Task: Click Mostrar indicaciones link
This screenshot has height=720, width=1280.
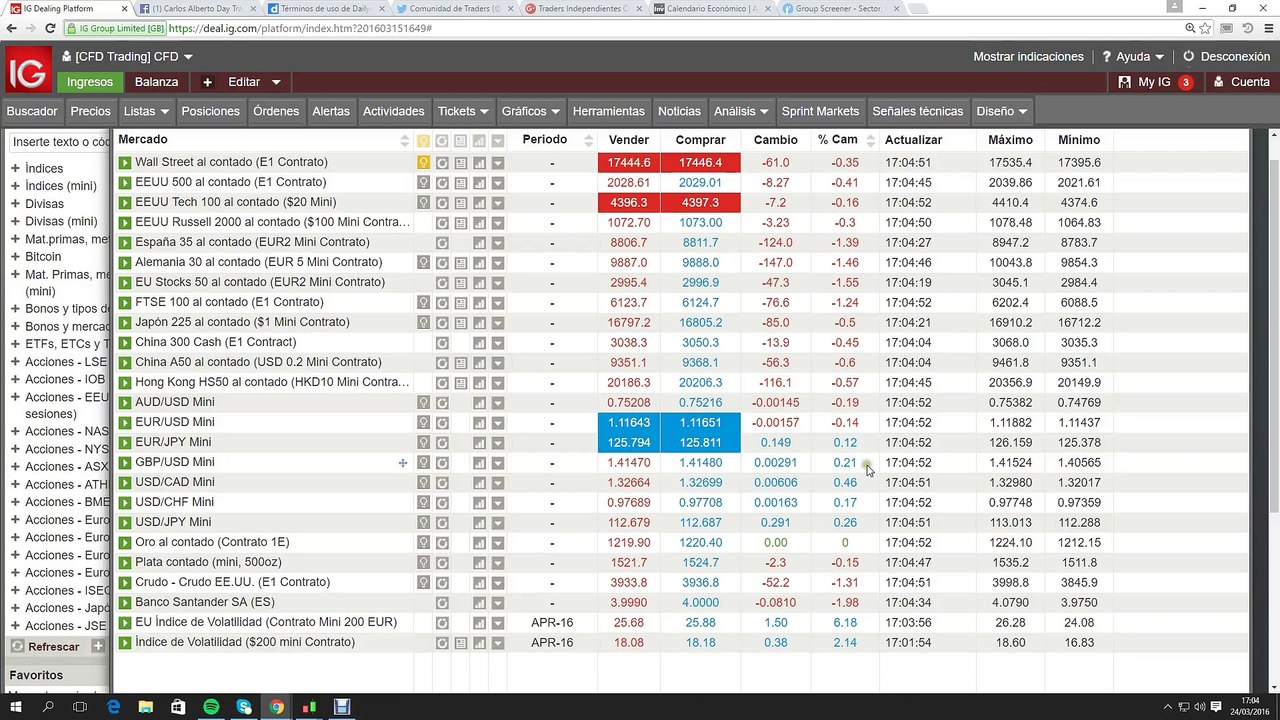Action: (1028, 57)
